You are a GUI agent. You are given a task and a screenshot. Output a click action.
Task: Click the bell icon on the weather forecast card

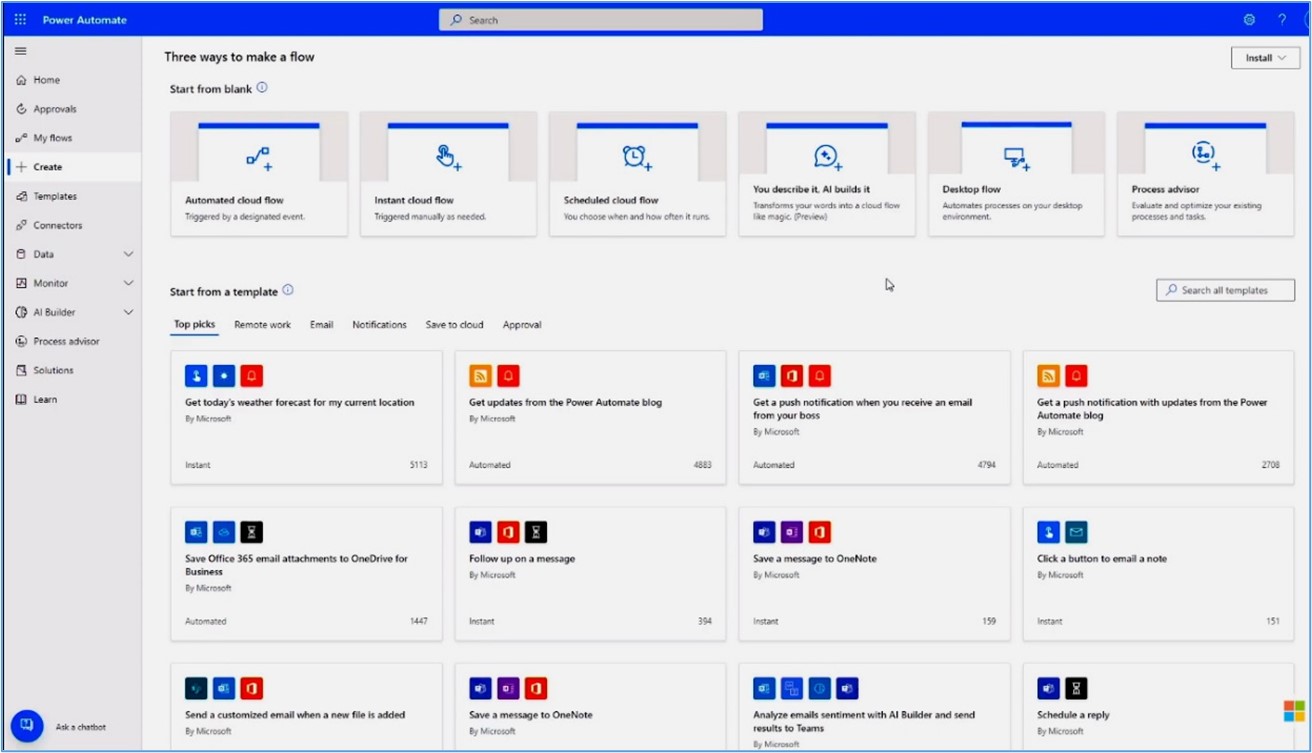tap(252, 376)
